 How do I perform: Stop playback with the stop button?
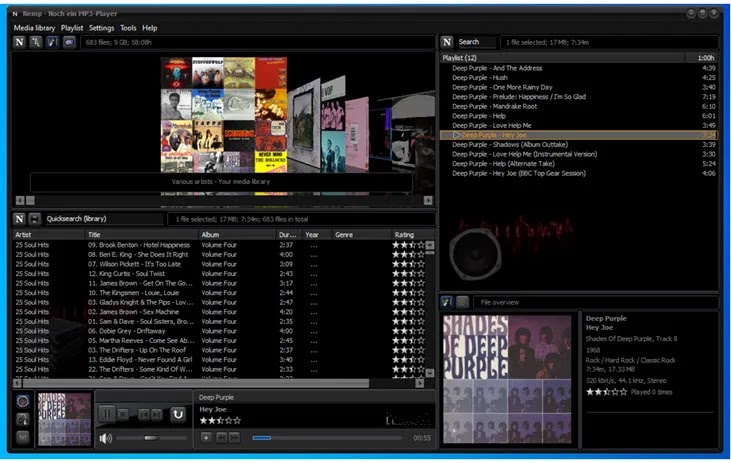click(123, 414)
